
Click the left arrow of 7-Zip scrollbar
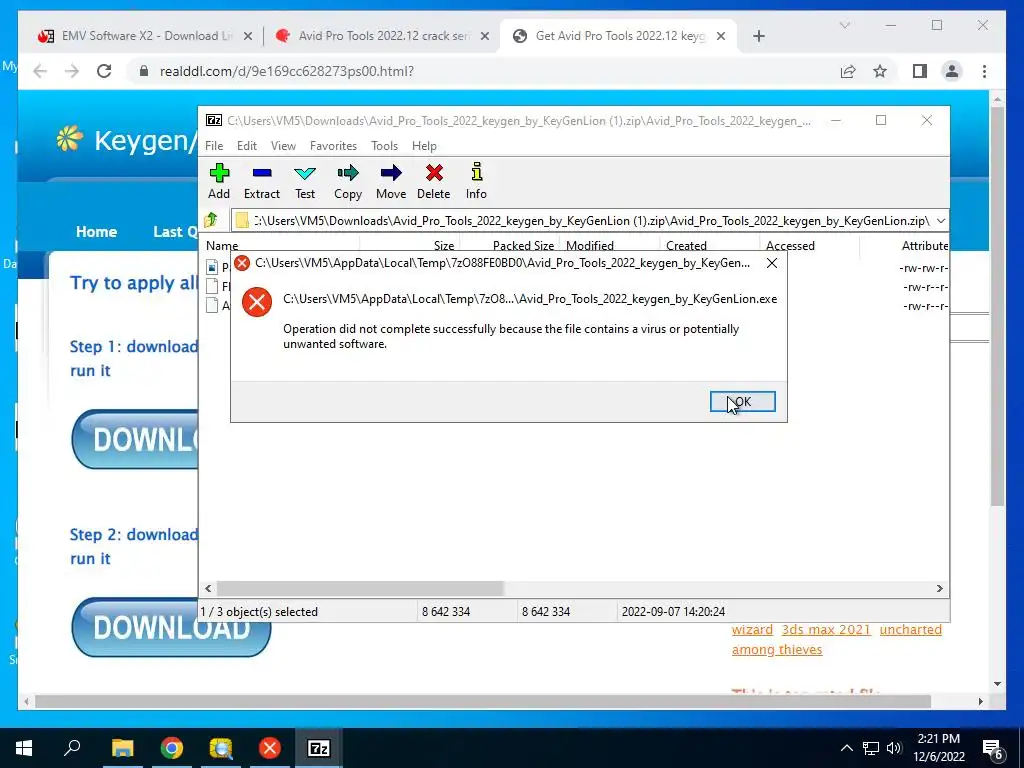pos(208,588)
